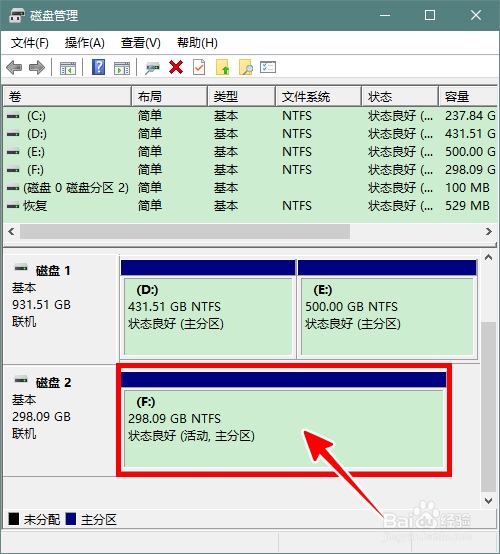Select the 恢复 volume row
The image size is (500, 554).
click(x=250, y=206)
